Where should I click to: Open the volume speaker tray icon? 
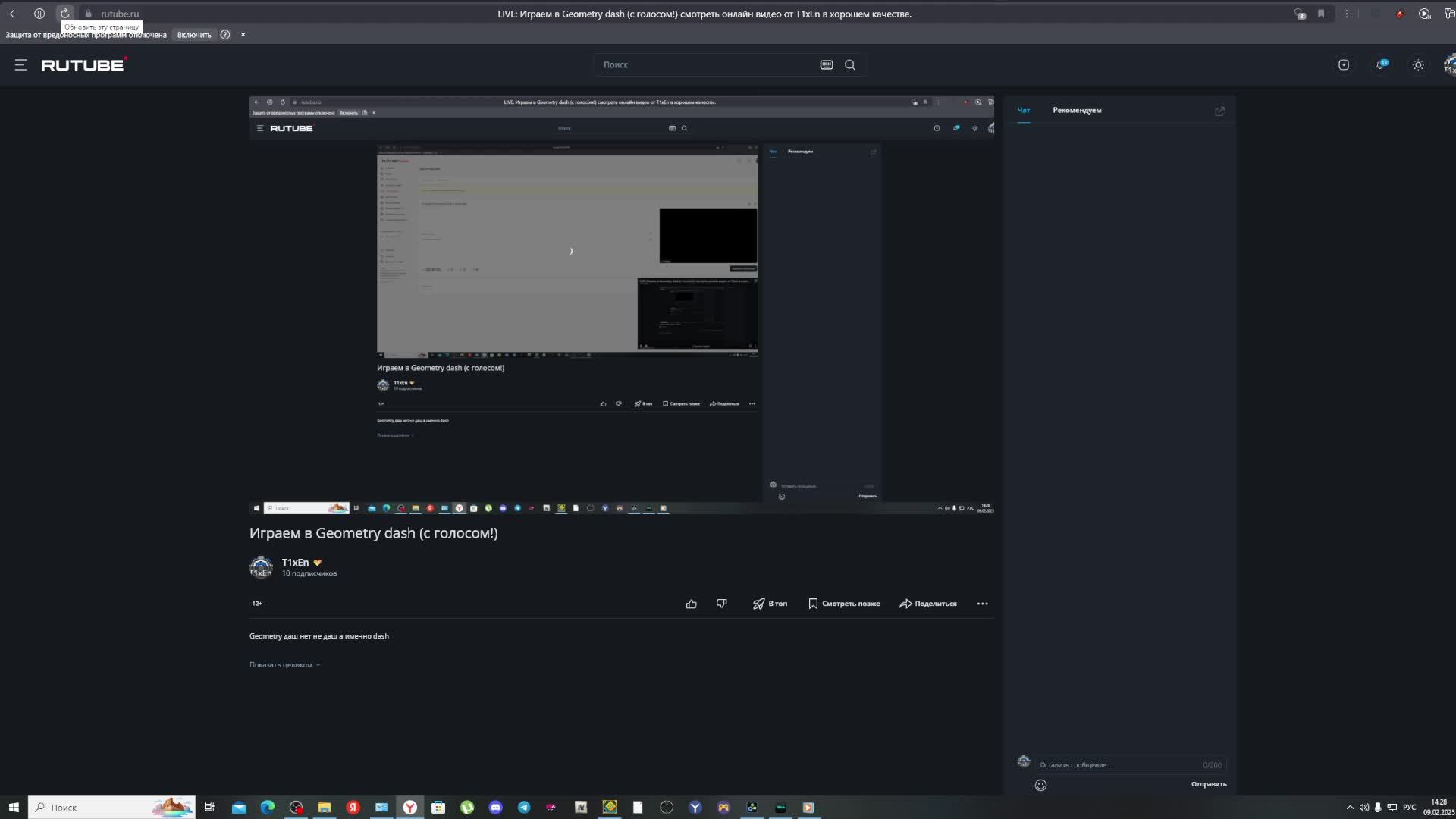click(1364, 808)
